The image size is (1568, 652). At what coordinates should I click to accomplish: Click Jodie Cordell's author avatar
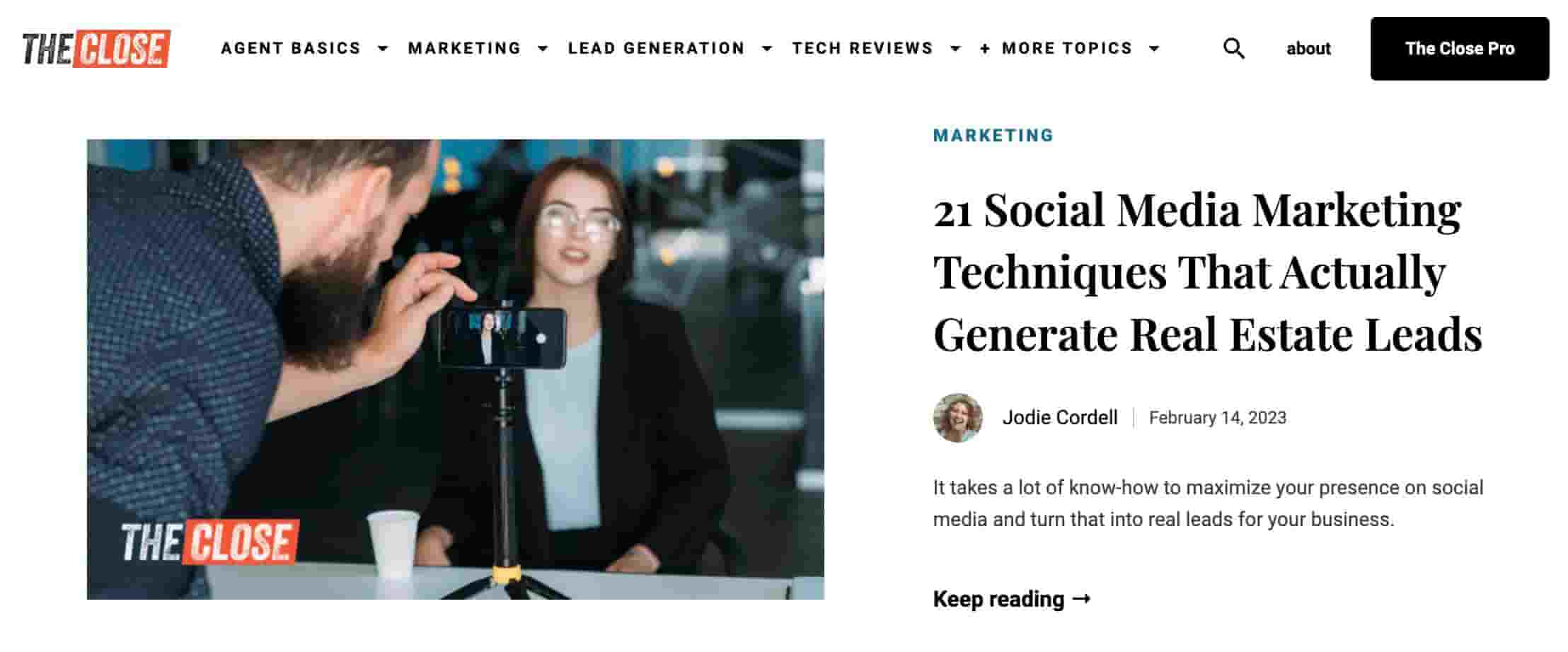click(957, 418)
